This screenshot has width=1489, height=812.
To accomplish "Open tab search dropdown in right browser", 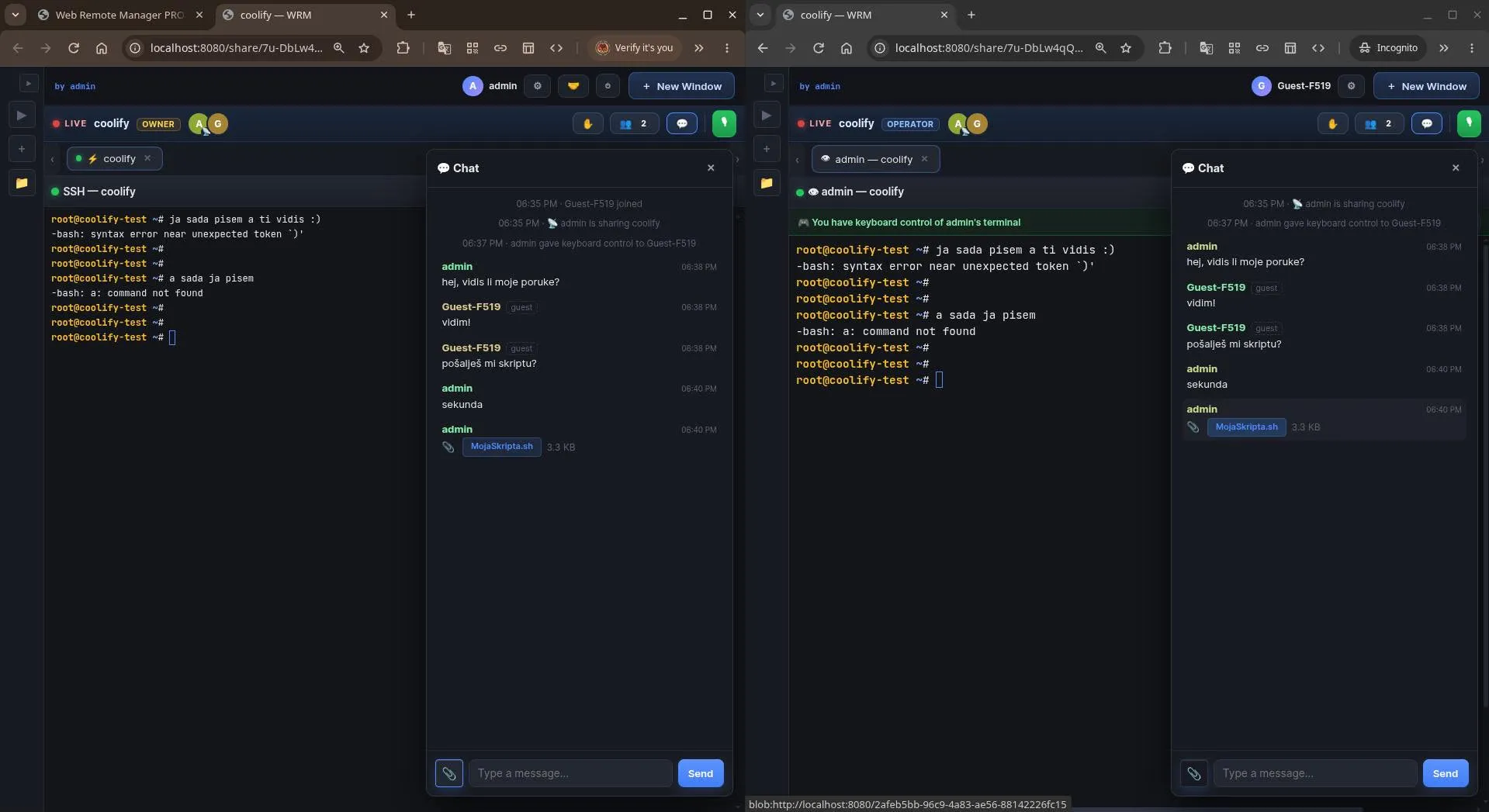I will (760, 15).
